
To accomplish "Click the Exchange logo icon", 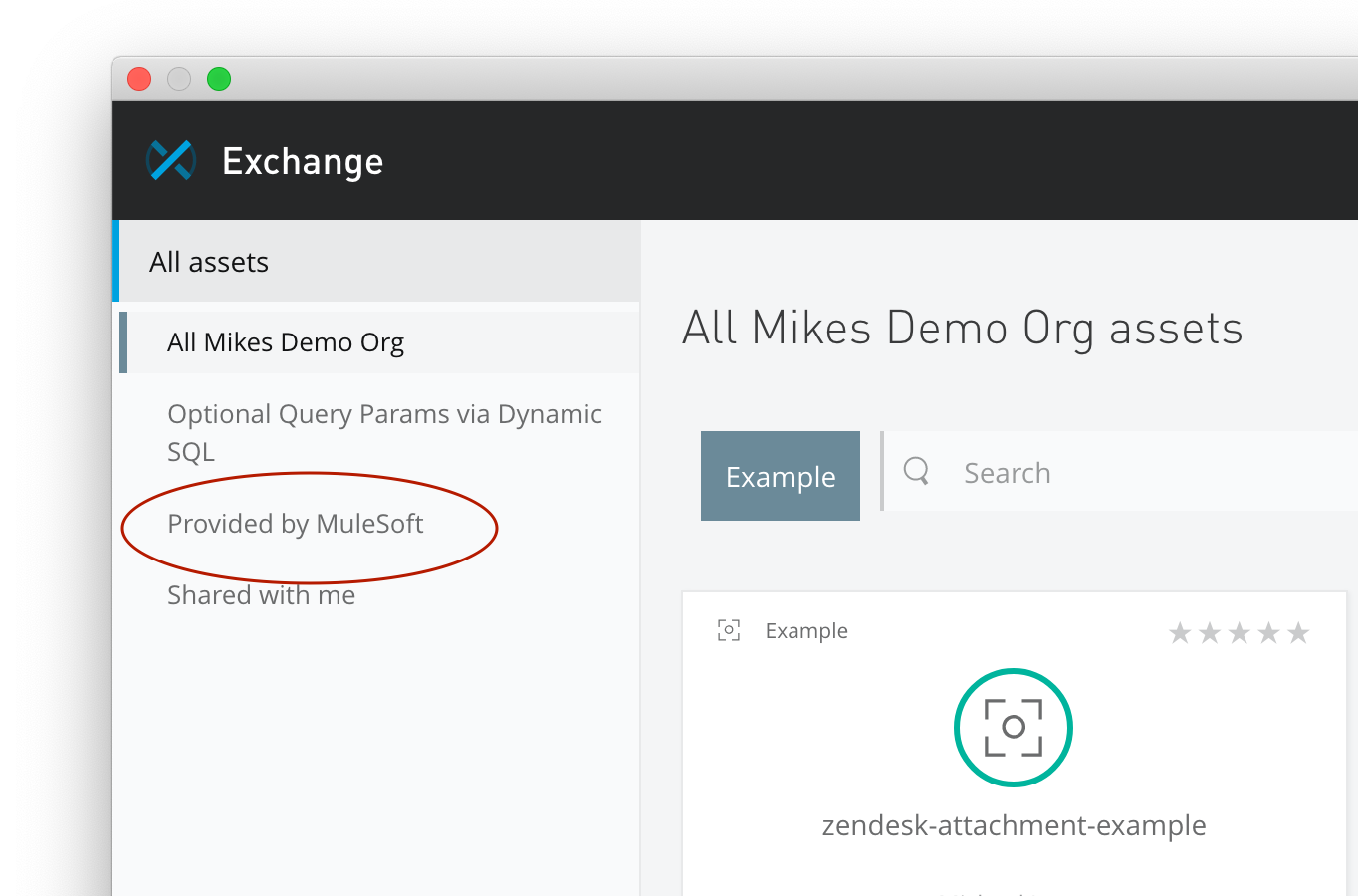I will tap(170, 160).
